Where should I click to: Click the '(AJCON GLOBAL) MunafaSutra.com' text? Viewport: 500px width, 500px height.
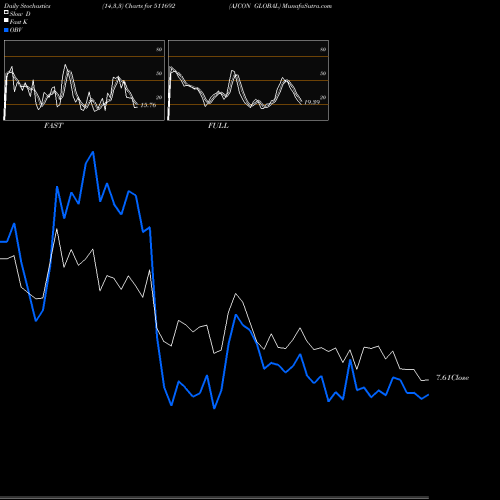280,6
